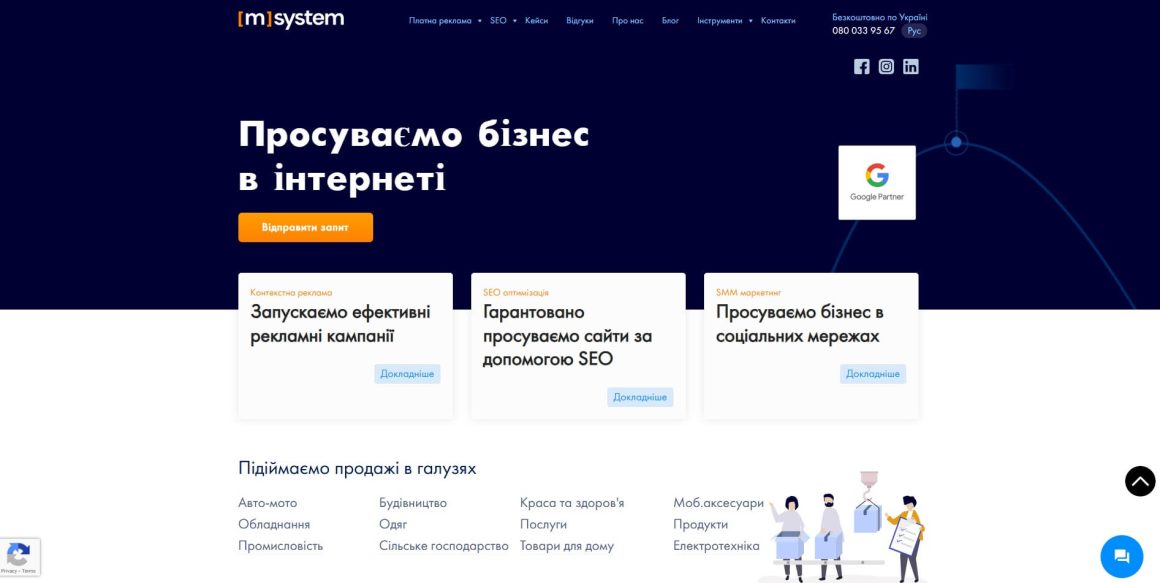Click the Google Partner badge
Image resolution: width=1160 pixels, height=583 pixels.
(x=876, y=181)
